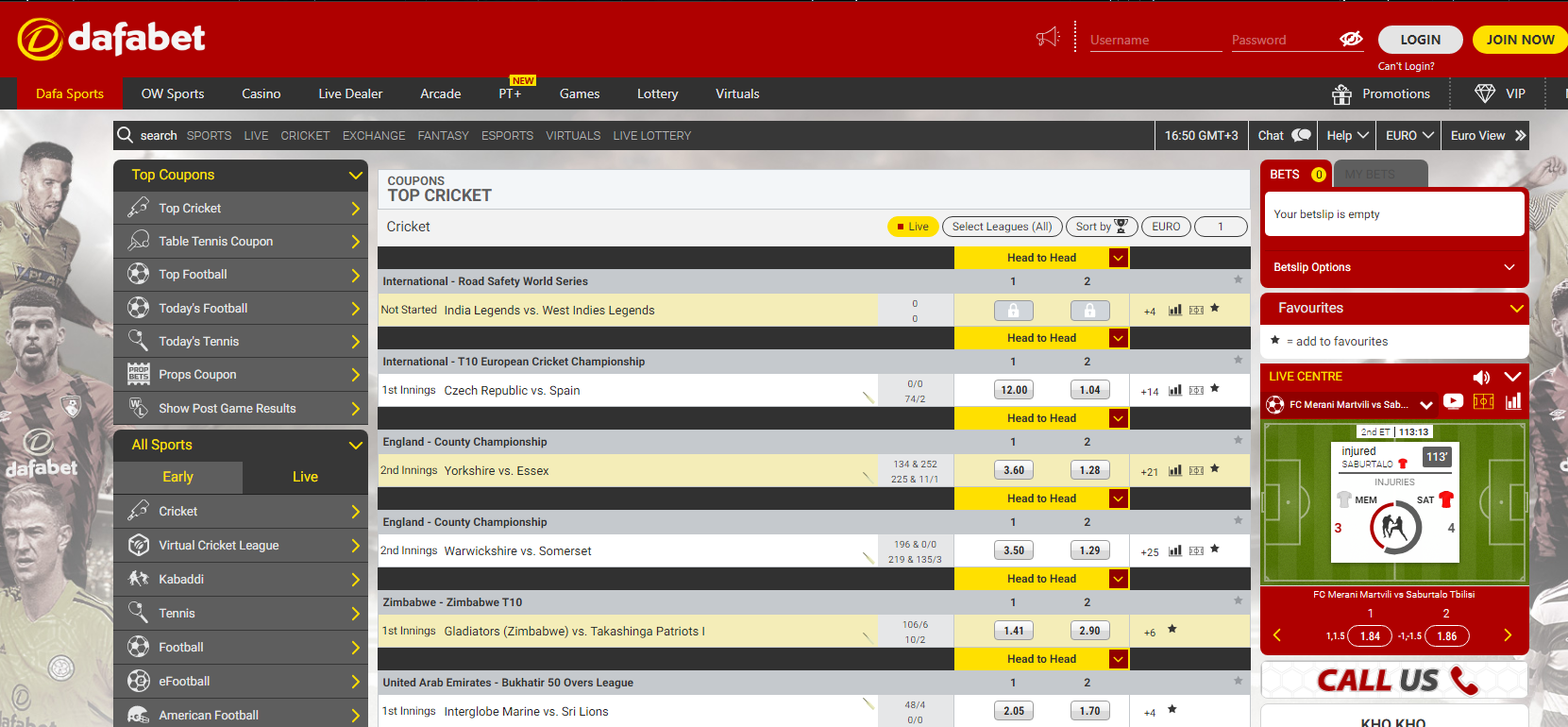Collapse the All Sports section
The image size is (1568, 727).
356,445
